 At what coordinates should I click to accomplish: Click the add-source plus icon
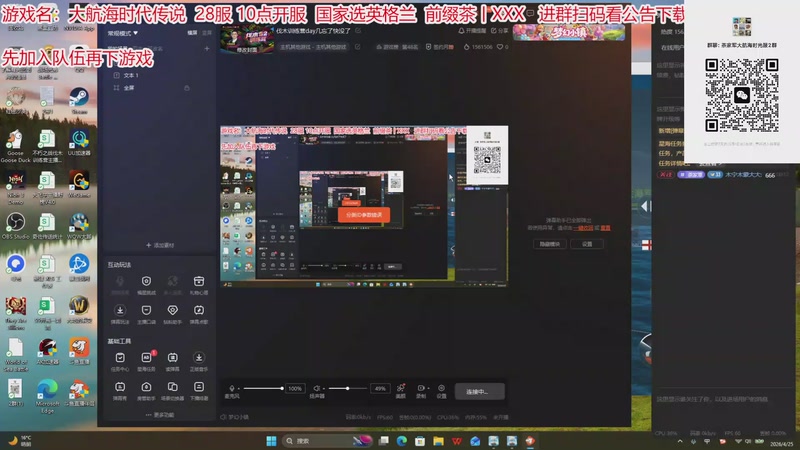(x=207, y=48)
